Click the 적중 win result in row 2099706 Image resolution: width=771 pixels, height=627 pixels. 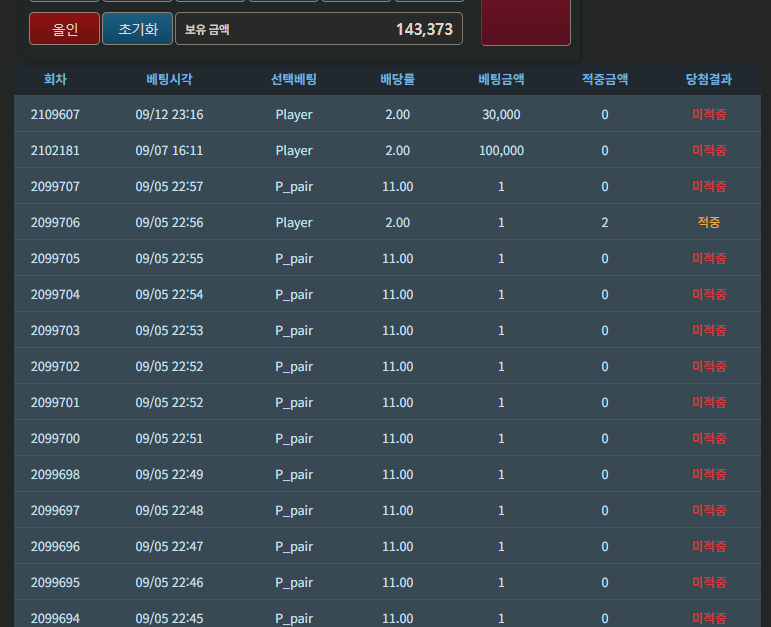(x=709, y=222)
